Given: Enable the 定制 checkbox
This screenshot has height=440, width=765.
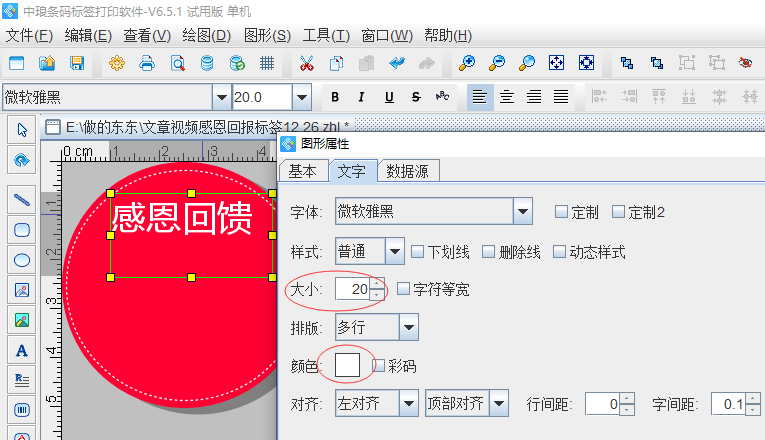Looking at the screenshot, I should click(x=562, y=212).
